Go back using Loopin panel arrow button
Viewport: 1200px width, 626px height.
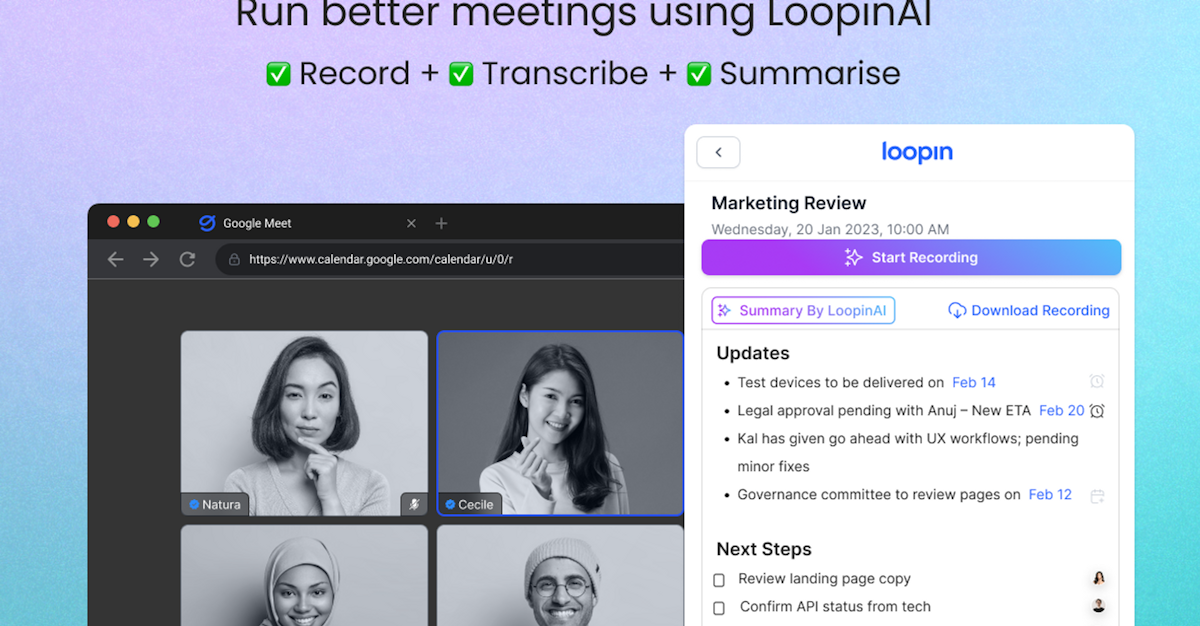click(718, 152)
